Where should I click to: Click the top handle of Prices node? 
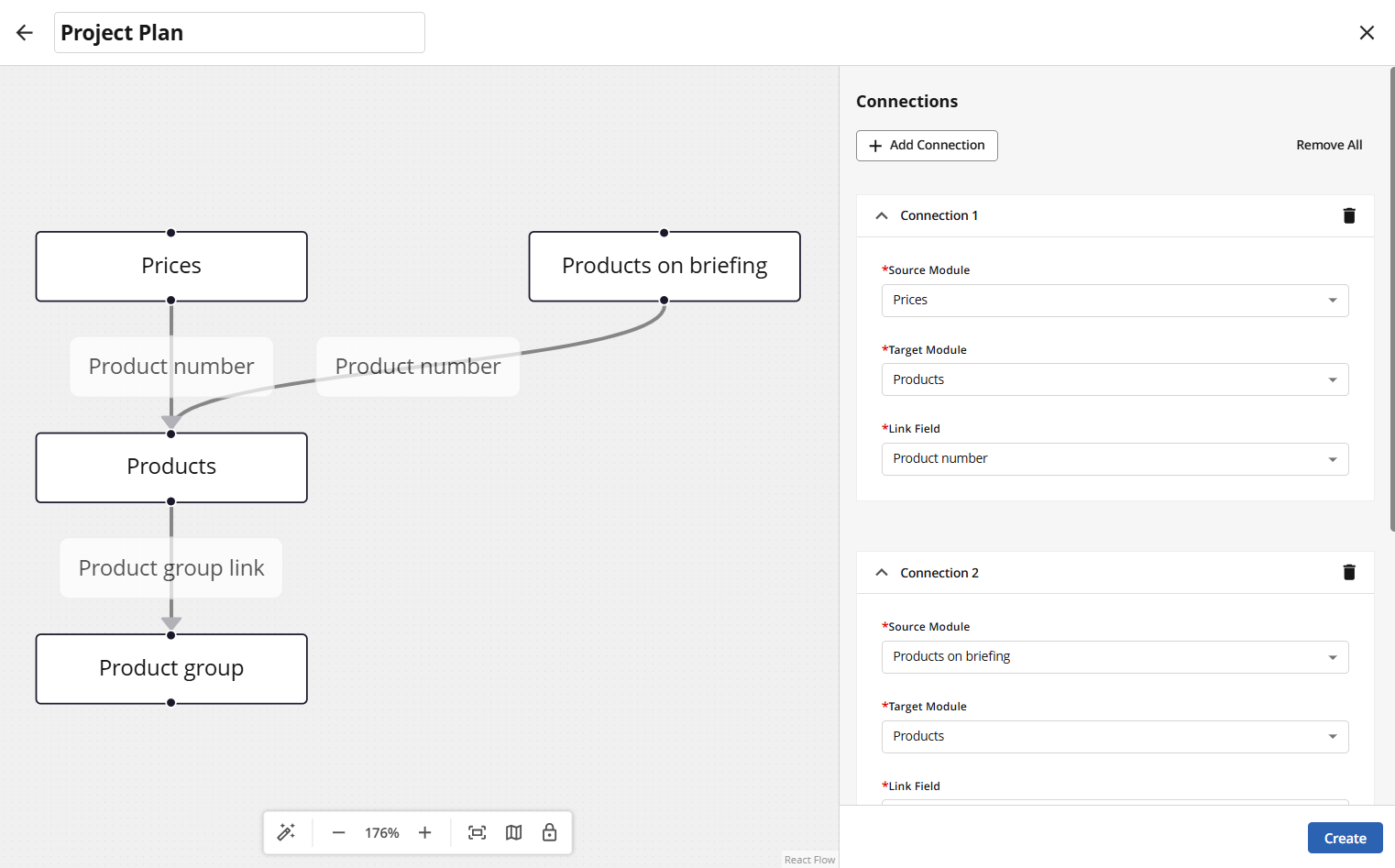[x=171, y=233]
